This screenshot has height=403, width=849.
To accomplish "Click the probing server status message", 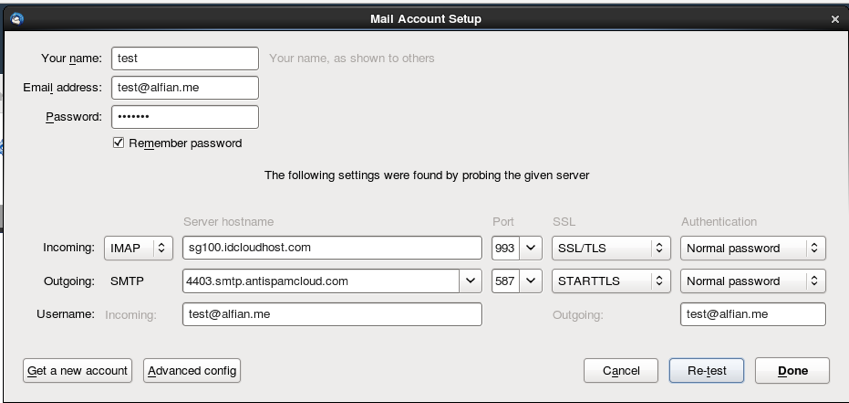I will (427, 175).
